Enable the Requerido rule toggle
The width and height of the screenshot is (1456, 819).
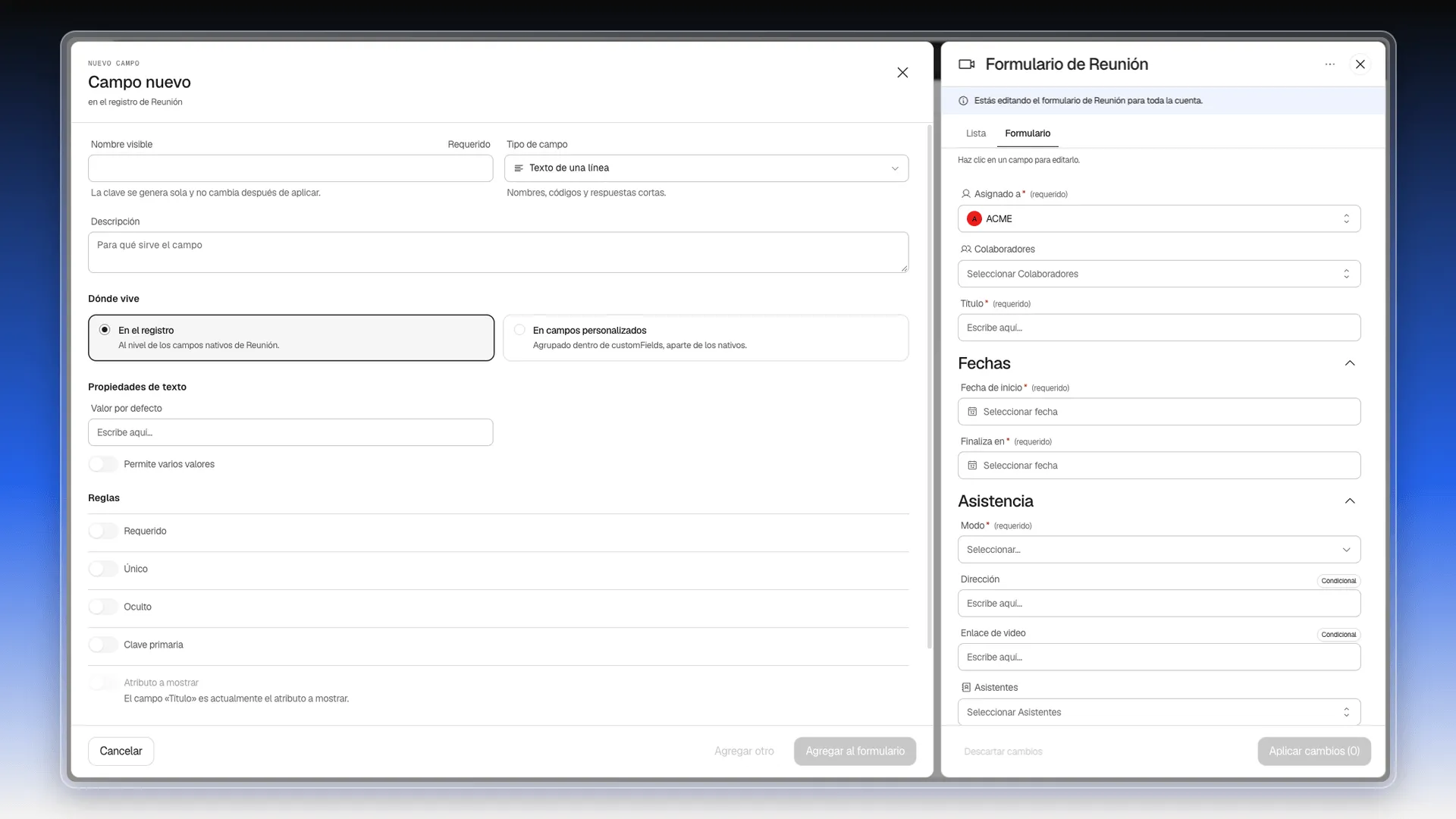[103, 531]
